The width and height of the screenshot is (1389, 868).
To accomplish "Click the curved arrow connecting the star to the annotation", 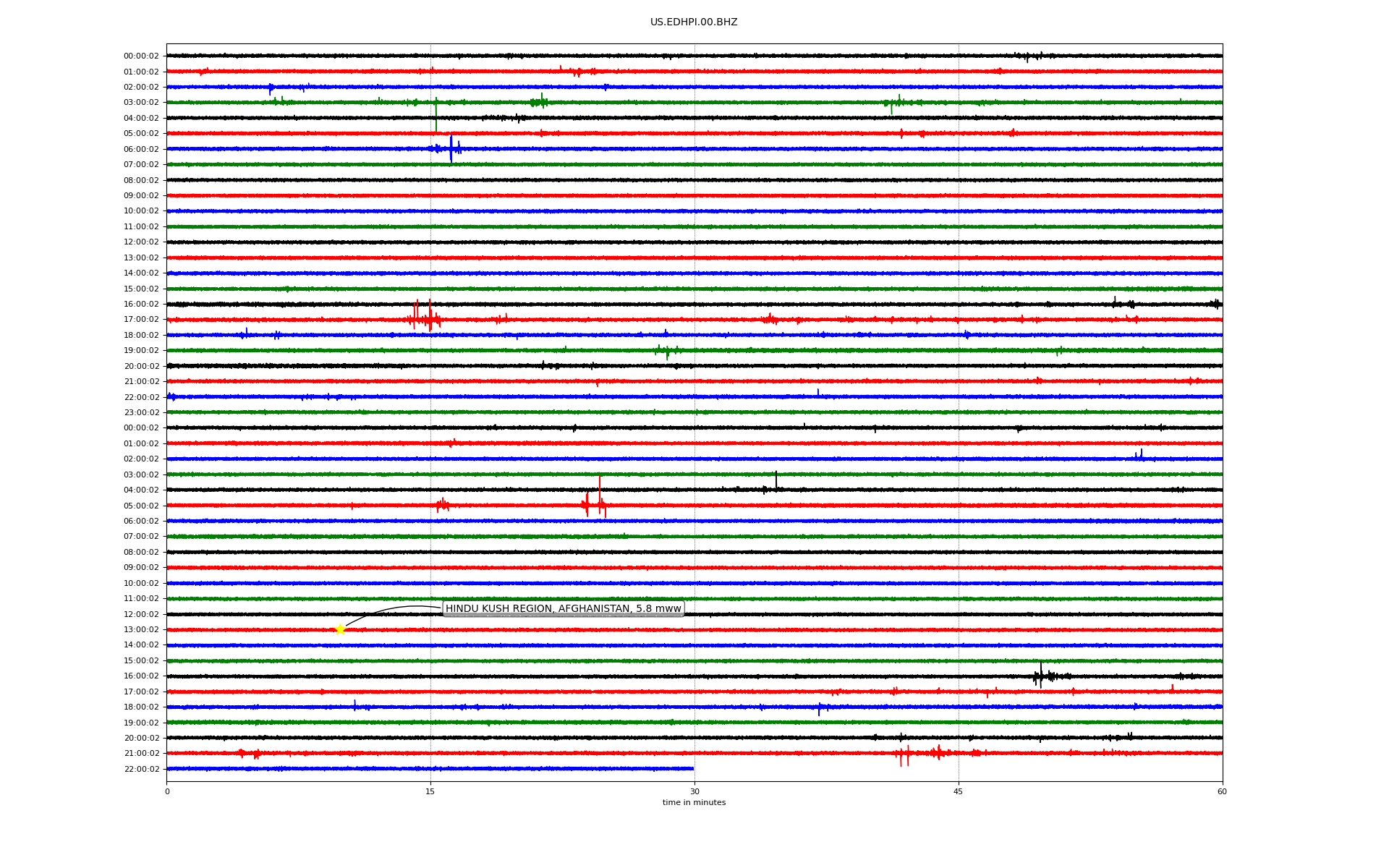I will pyautogui.click(x=391, y=609).
